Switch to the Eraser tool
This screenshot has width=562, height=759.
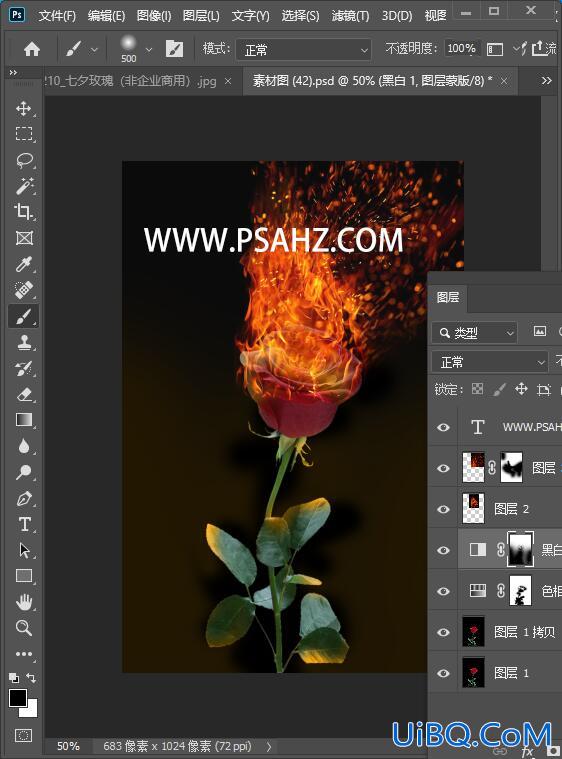24,395
